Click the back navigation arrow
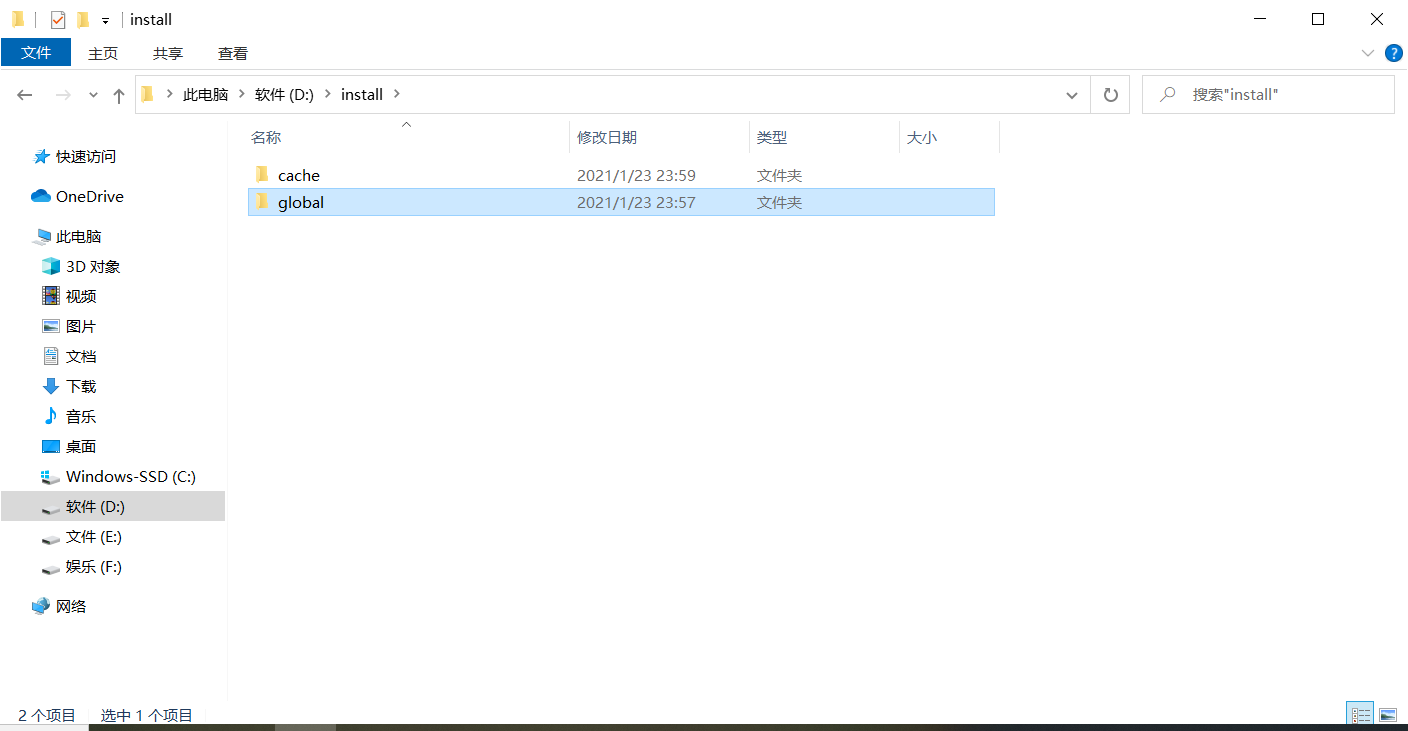The height and width of the screenshot is (731, 1408). point(24,94)
